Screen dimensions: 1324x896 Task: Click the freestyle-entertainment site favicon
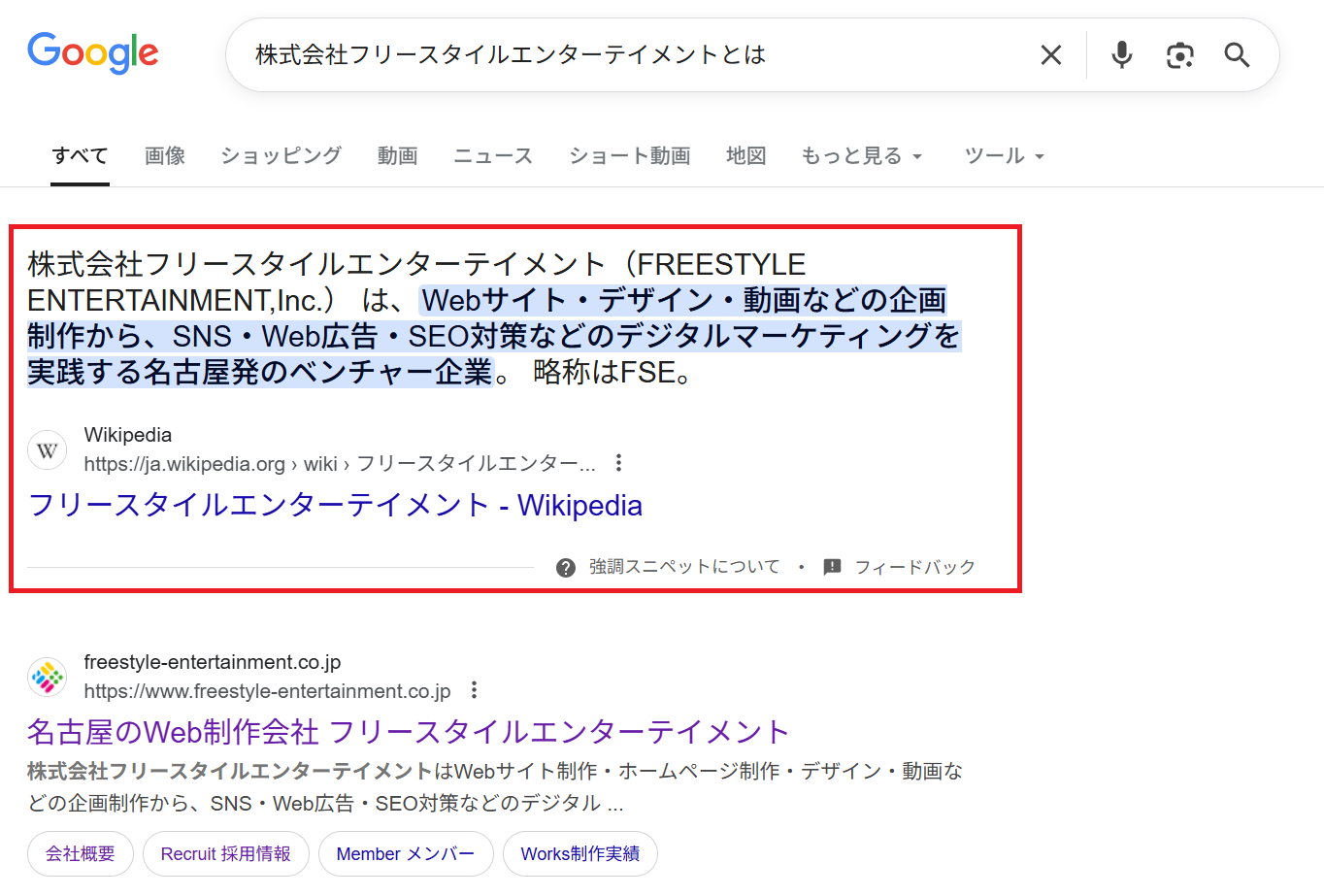(48, 678)
